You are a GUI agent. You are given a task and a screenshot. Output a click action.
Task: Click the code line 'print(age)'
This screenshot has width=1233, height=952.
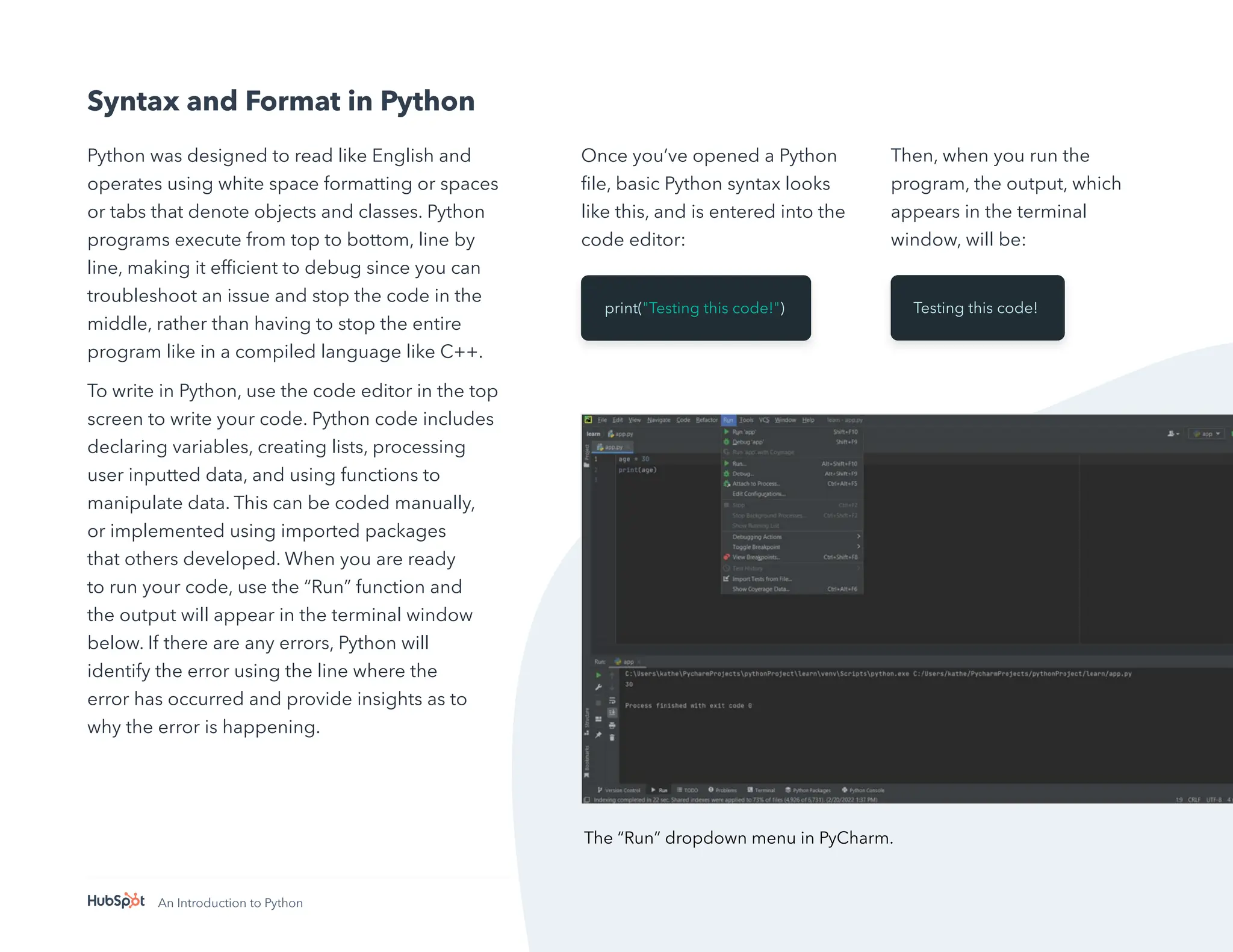[x=638, y=470]
